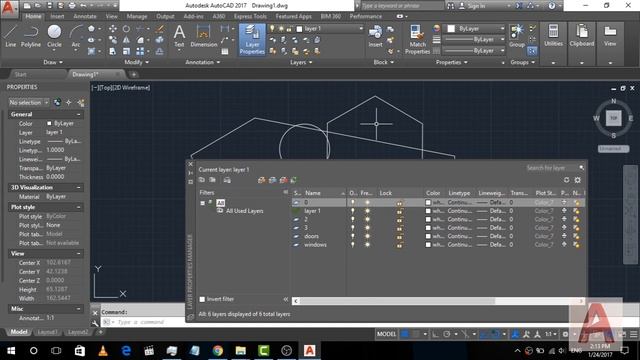
Task: Click the viewcube TOP face
Action: pos(613,118)
